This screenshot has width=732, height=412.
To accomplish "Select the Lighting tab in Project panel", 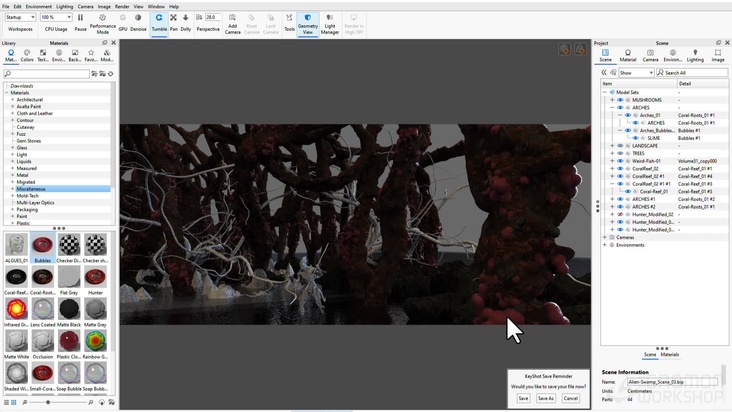I will (695, 56).
